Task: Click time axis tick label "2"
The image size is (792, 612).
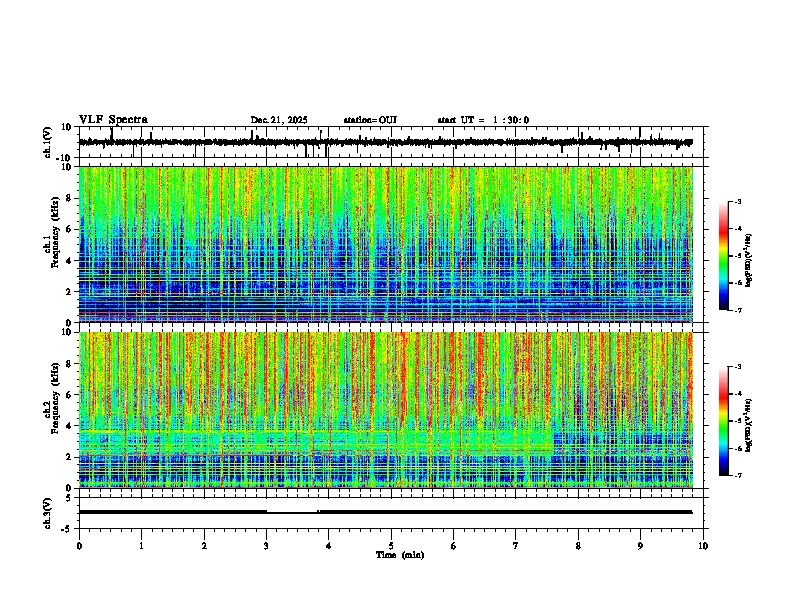Action: point(204,546)
